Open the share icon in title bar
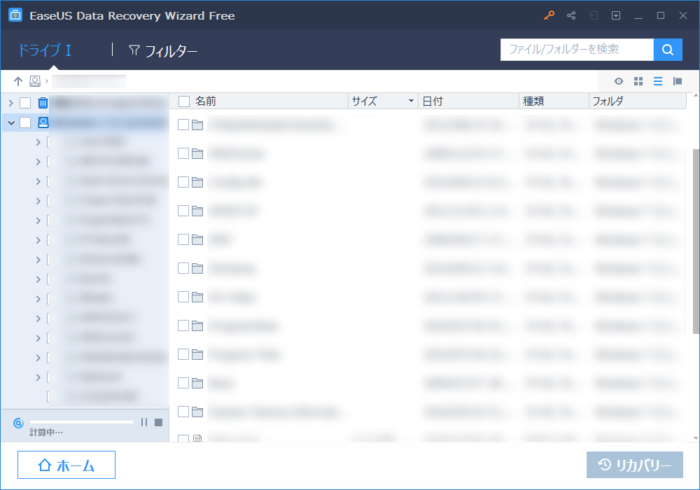This screenshot has height=490, width=700. tap(571, 16)
